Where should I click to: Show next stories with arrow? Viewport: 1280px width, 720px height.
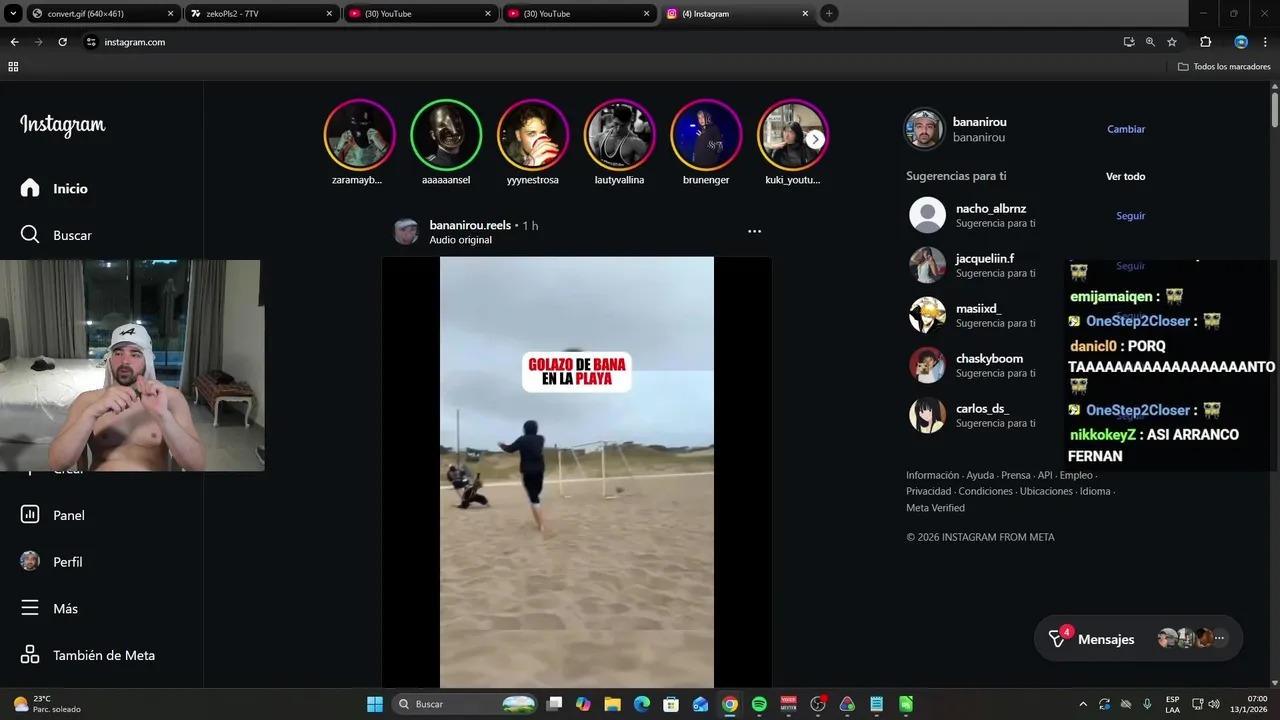point(816,139)
